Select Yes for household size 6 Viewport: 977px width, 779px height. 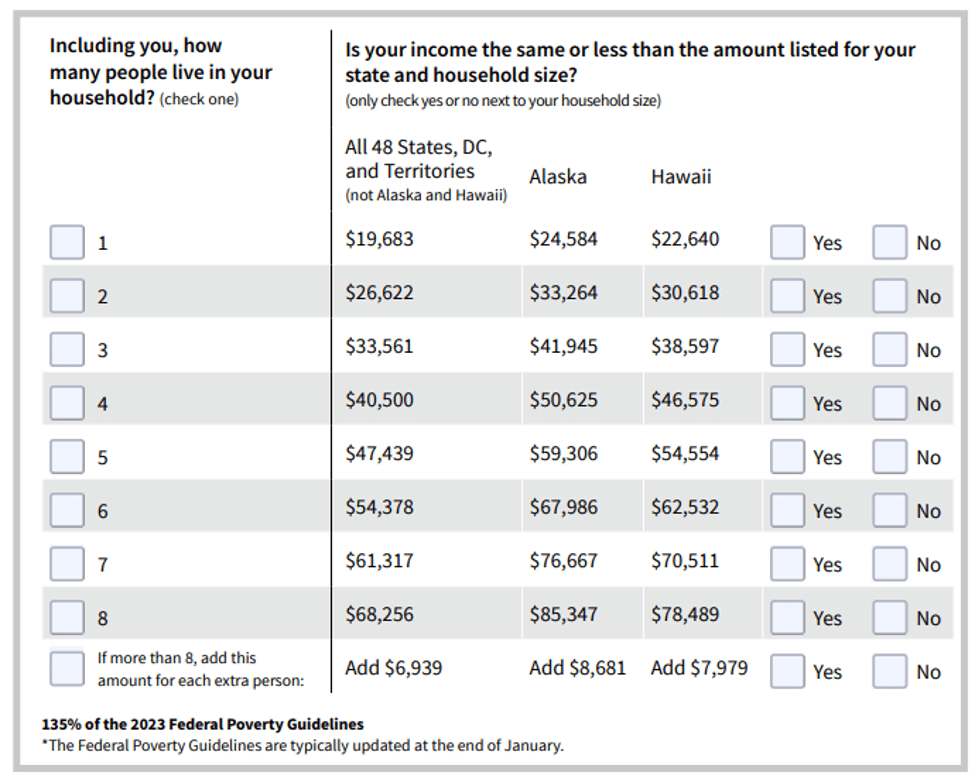pyautogui.click(x=788, y=510)
